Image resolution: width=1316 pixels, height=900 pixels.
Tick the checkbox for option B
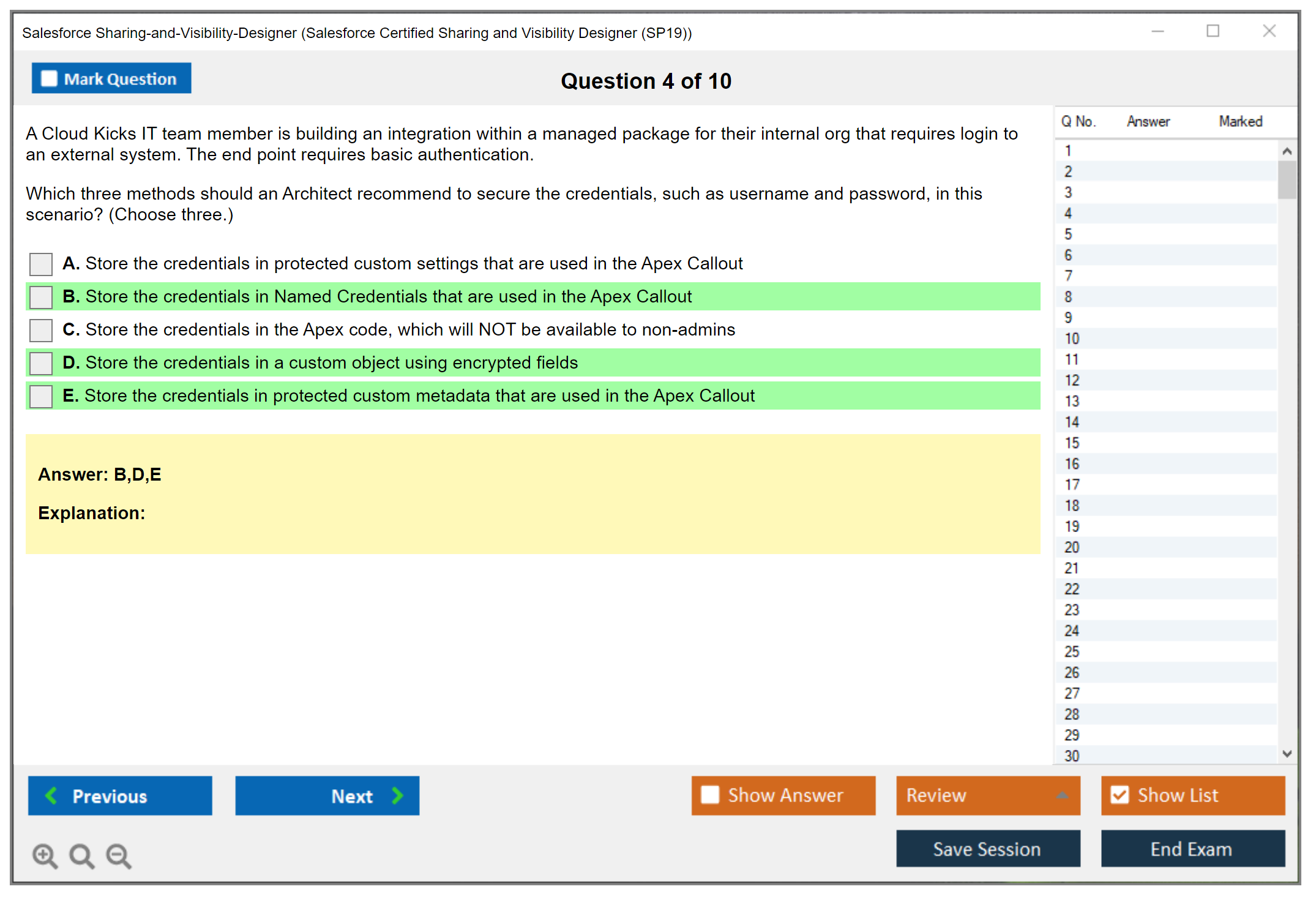(41, 298)
